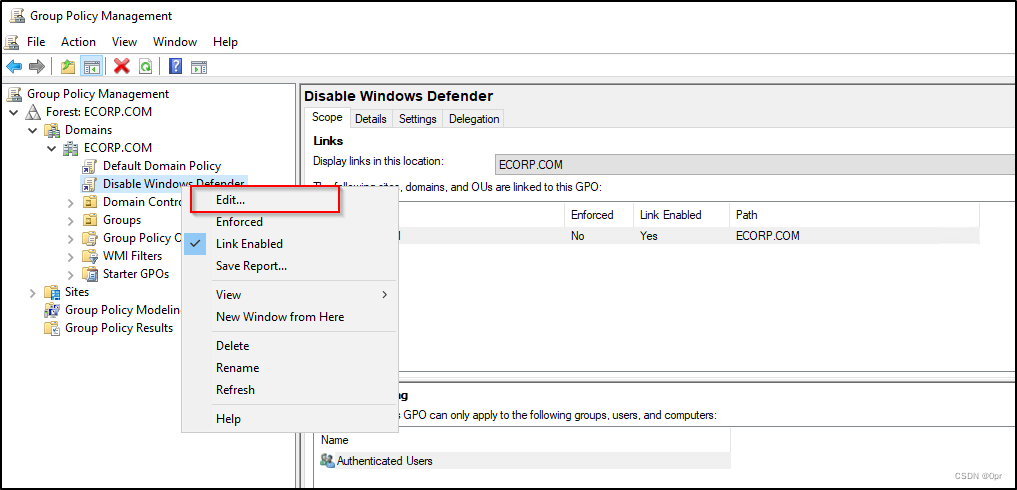Select the Disable Windows Defender tree item
The image size is (1017, 490).
pos(174,184)
